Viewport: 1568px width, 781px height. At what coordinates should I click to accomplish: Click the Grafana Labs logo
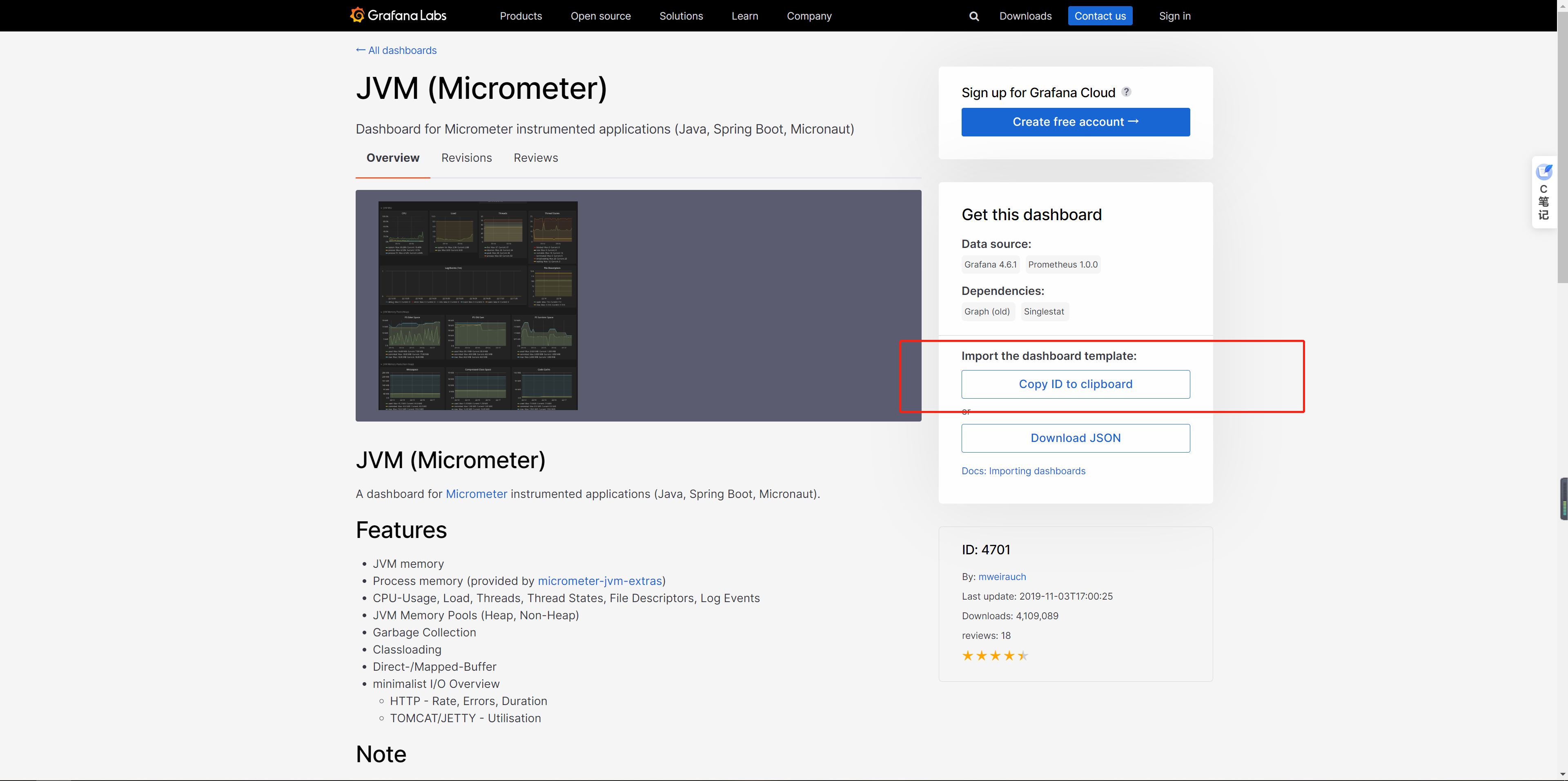pos(398,15)
